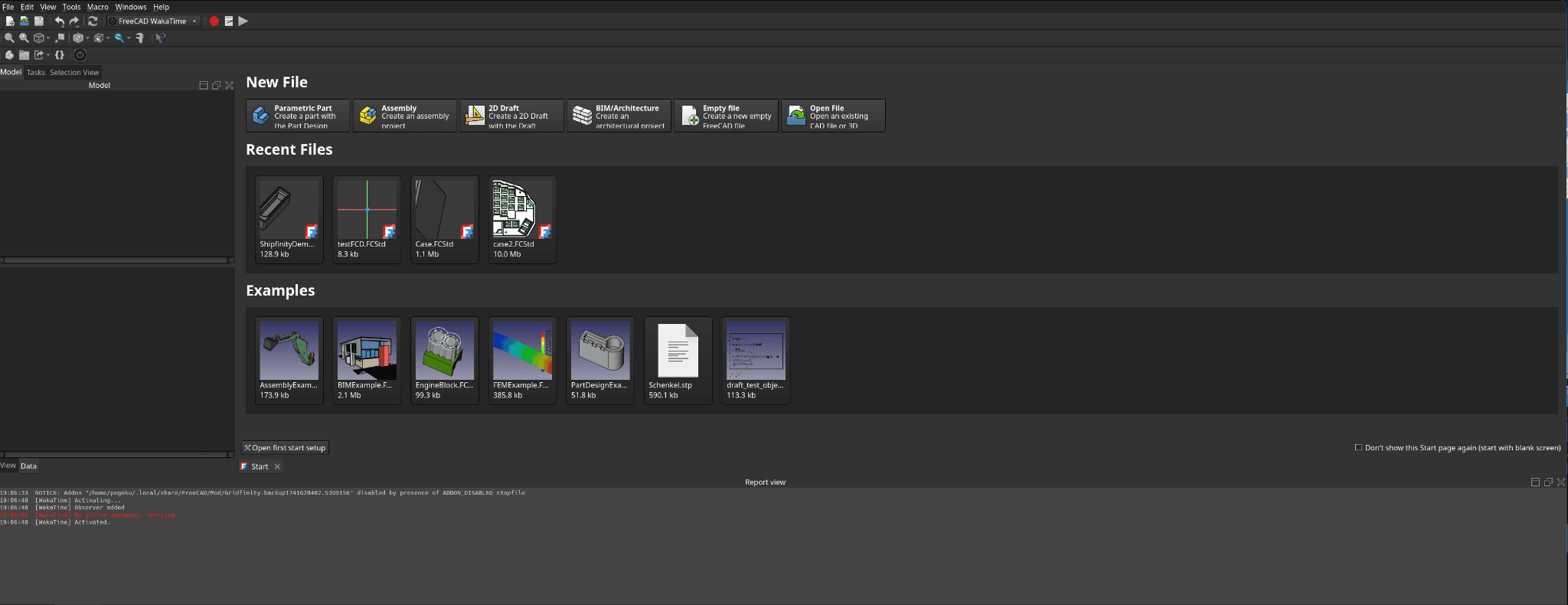Click the blue link navigation magnifier icon

click(119, 38)
